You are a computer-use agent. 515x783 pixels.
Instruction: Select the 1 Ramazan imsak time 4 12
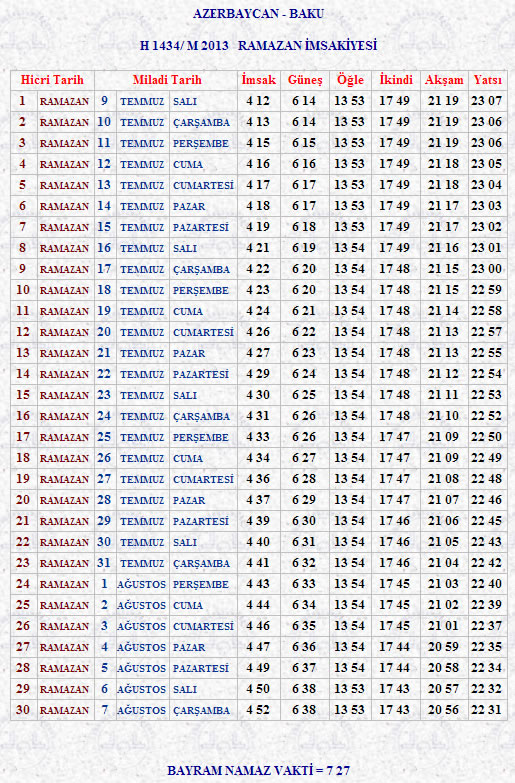click(258, 101)
